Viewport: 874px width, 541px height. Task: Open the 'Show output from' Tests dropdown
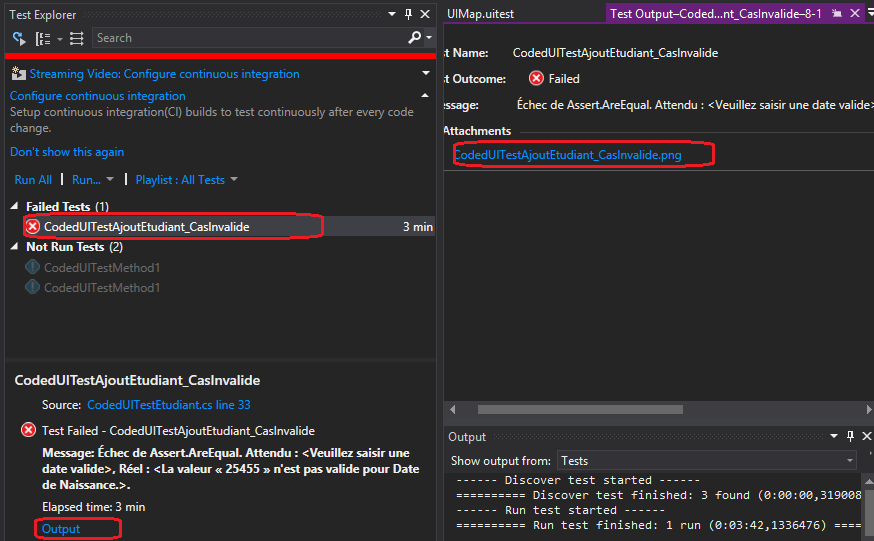pos(849,461)
